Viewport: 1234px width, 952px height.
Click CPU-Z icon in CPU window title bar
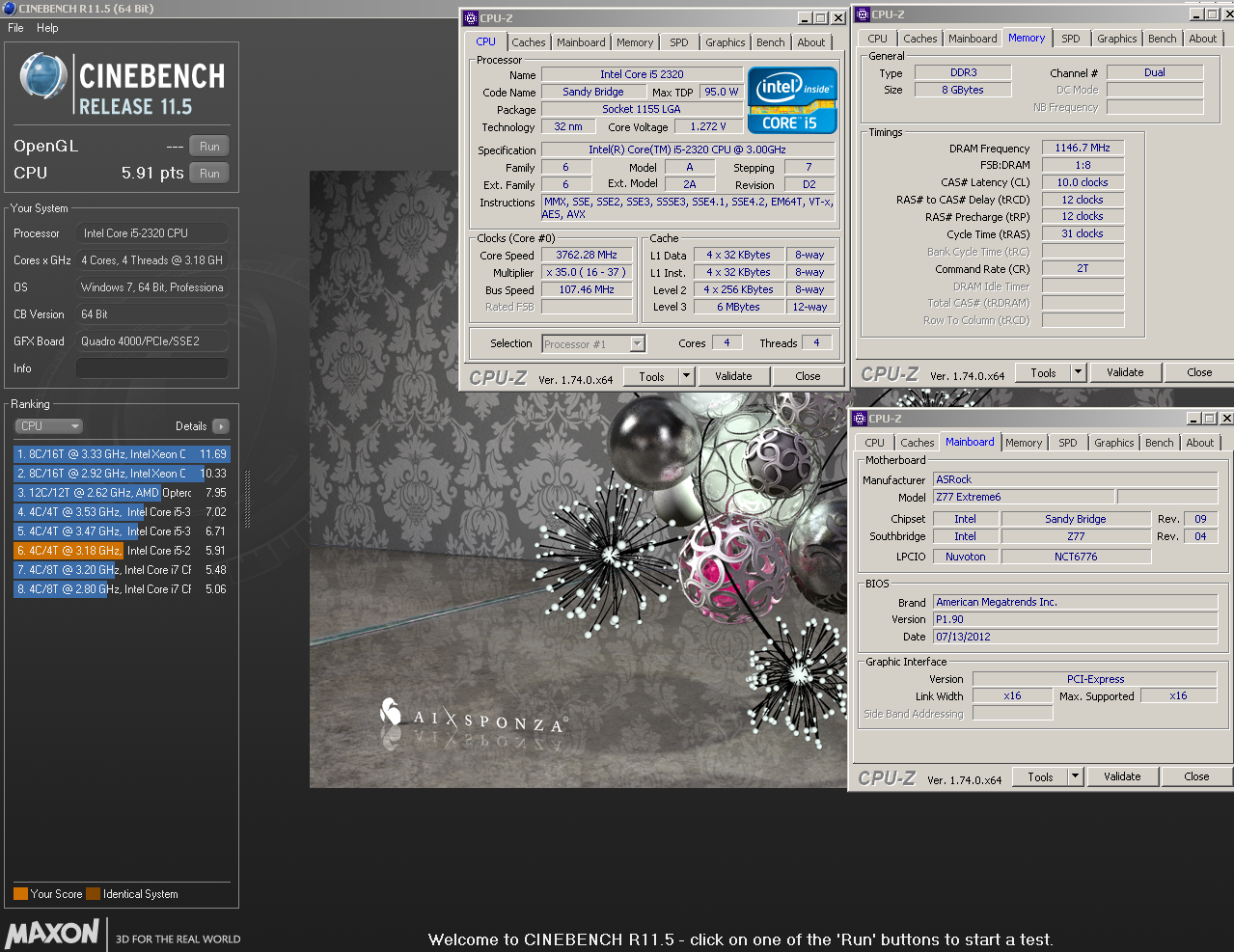point(471,17)
